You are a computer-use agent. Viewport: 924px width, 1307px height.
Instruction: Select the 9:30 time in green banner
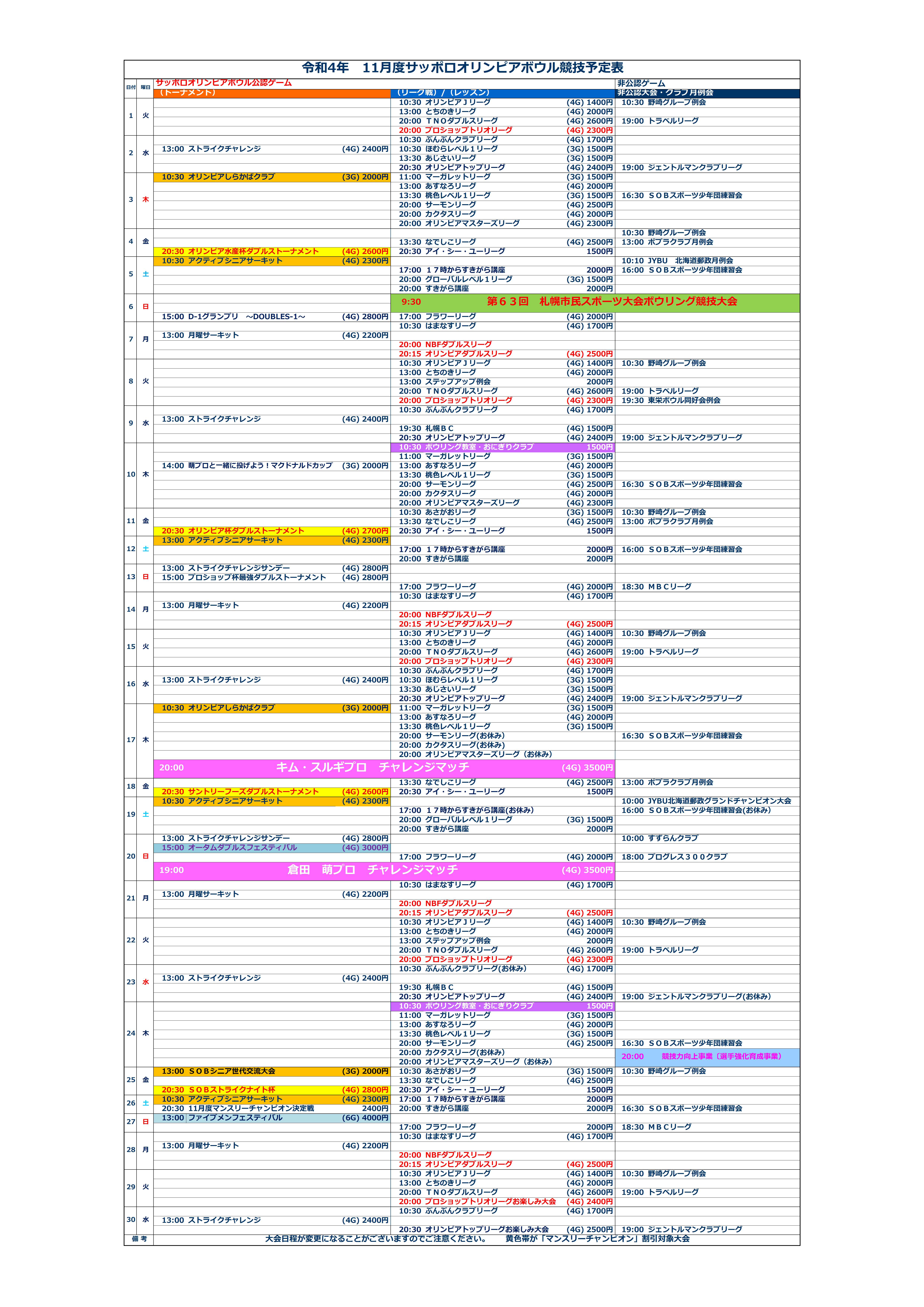coord(411,302)
